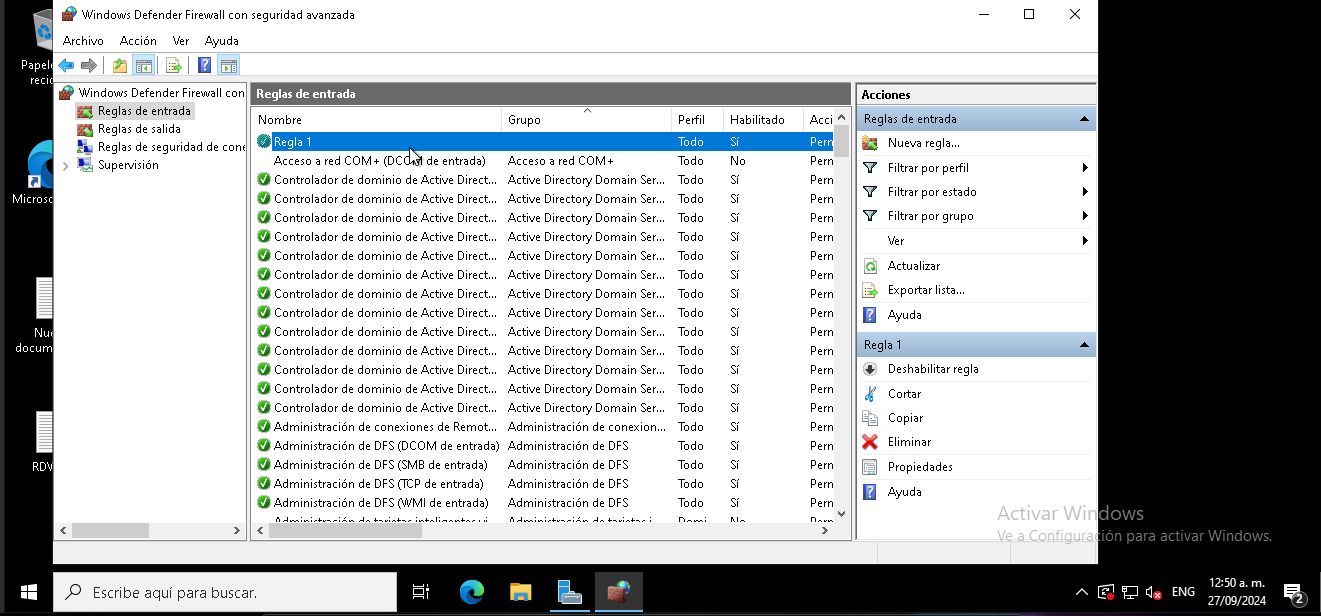Open the Ayuda menu in menu bar

222,41
